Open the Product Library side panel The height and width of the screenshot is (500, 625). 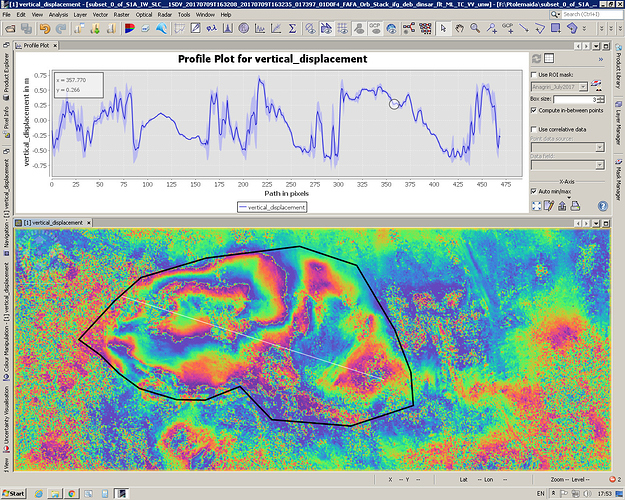[618, 67]
